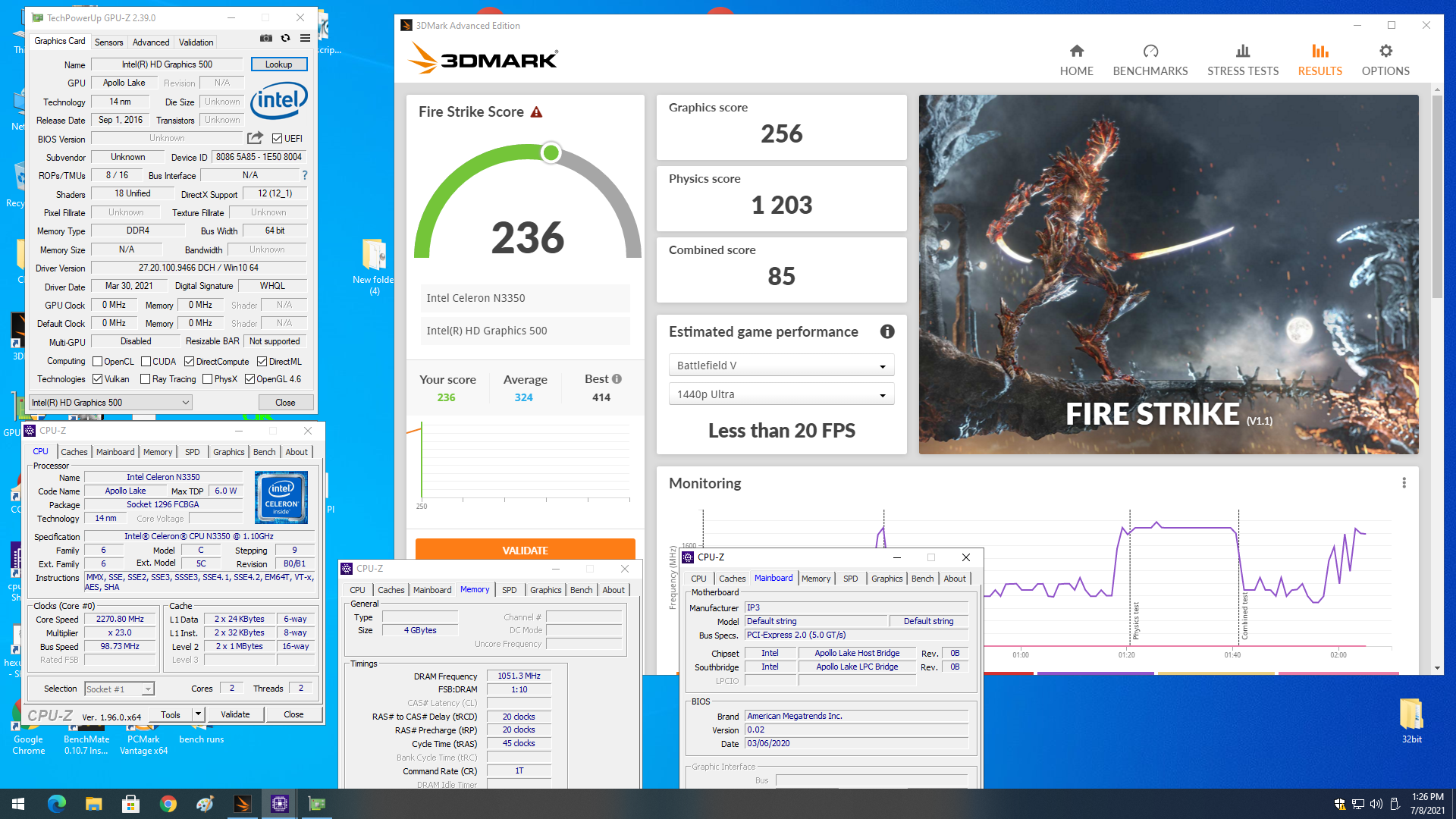This screenshot has height=819, width=1456.
Task: Open the Socket #1 selection dropdown
Action: [119, 689]
